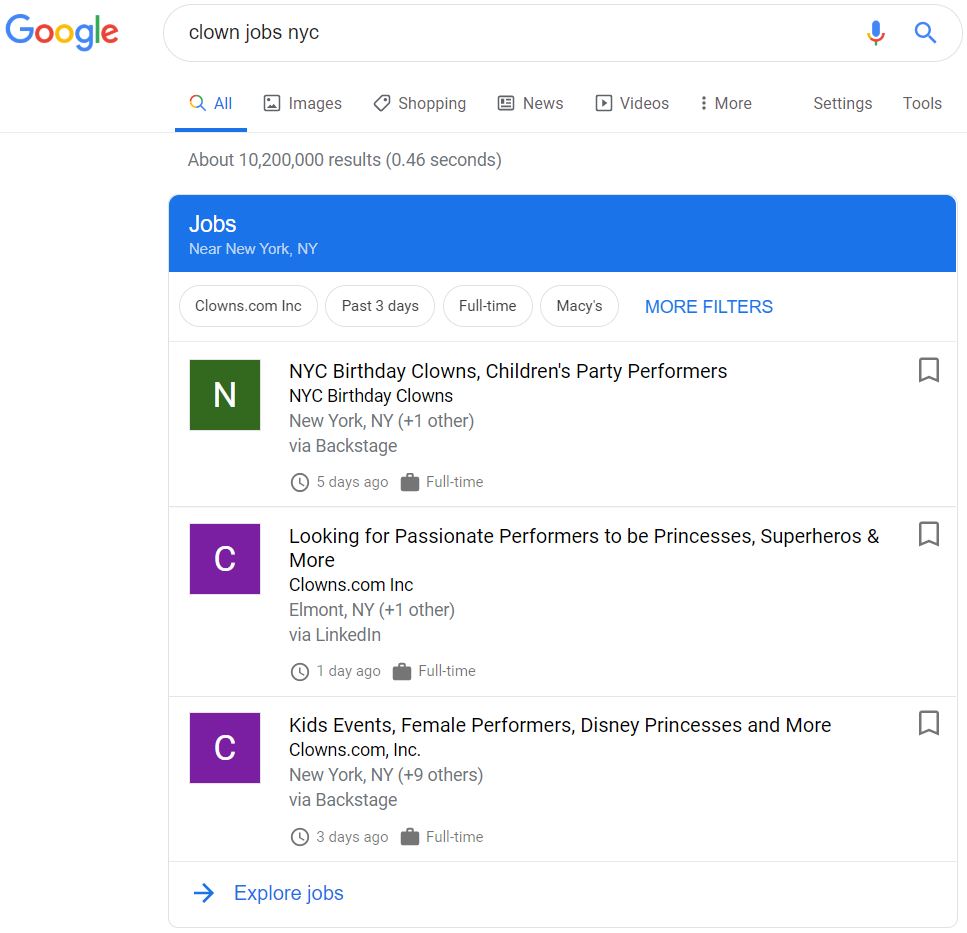The image size is (967, 933).
Task: Click purple C logo for Kids Events listing
Action: click(224, 748)
